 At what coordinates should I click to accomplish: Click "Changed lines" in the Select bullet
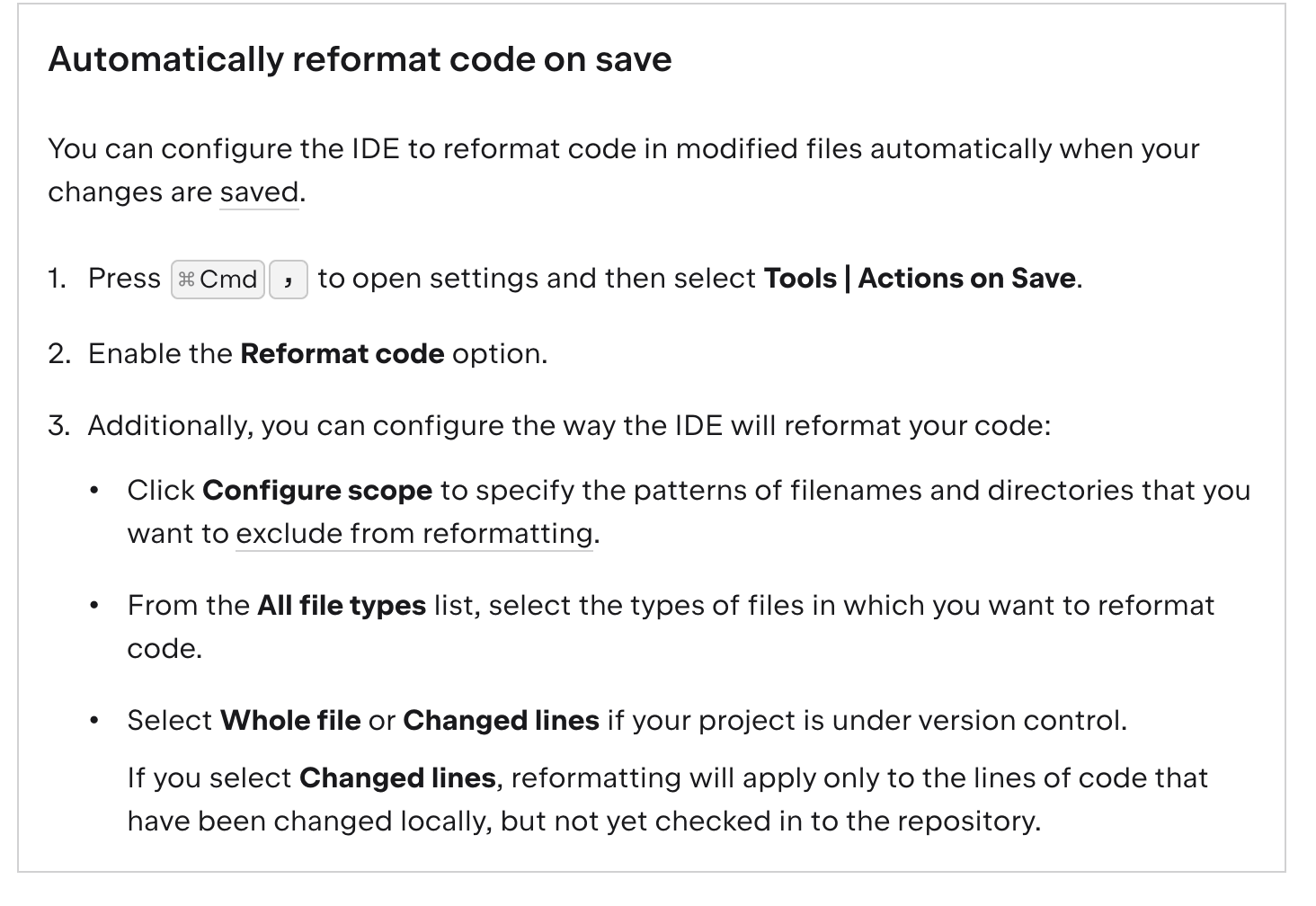(x=501, y=721)
